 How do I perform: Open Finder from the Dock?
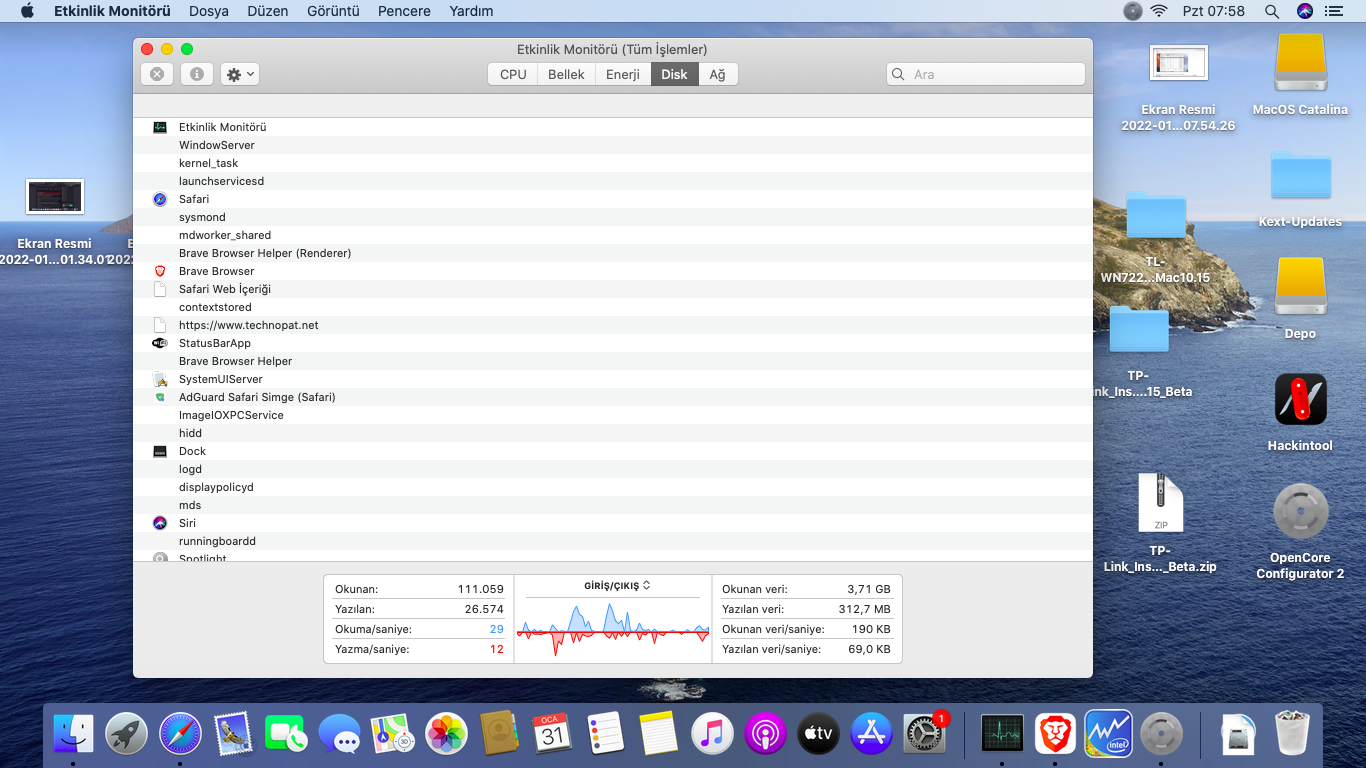tap(73, 734)
